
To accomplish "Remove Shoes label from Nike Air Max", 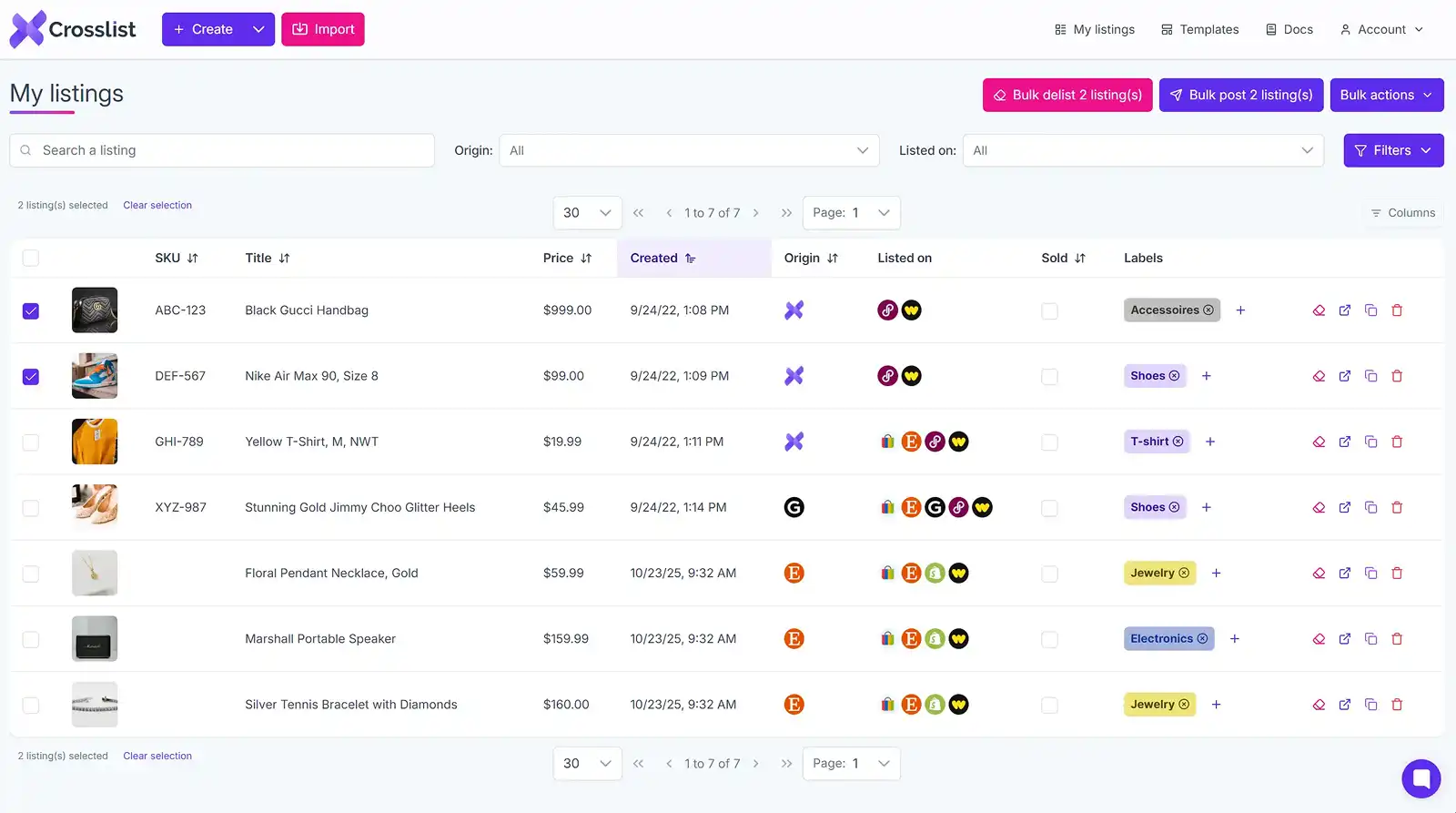I will coord(1174,376).
